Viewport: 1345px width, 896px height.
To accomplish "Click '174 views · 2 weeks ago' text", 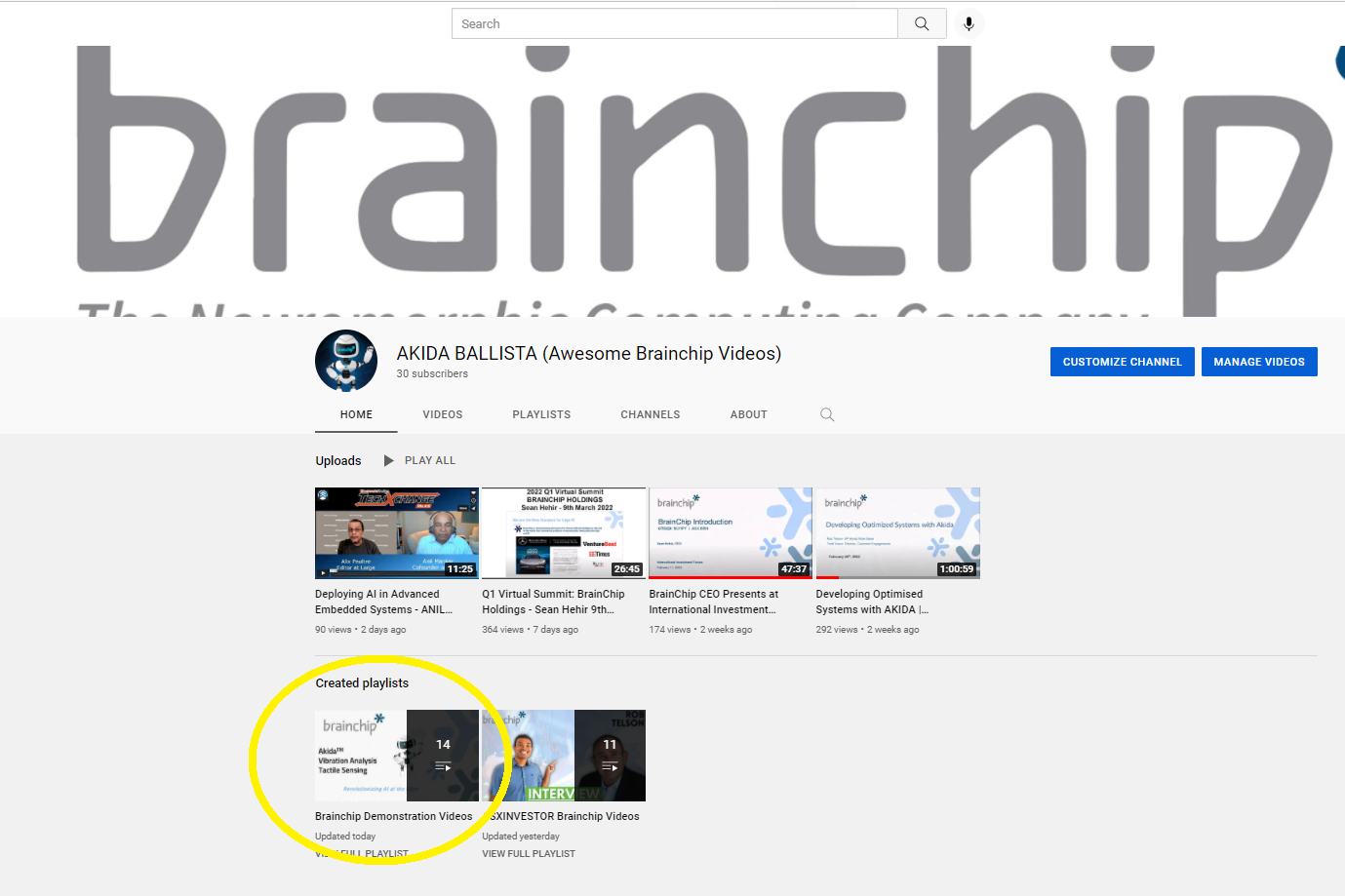I will pos(701,630).
